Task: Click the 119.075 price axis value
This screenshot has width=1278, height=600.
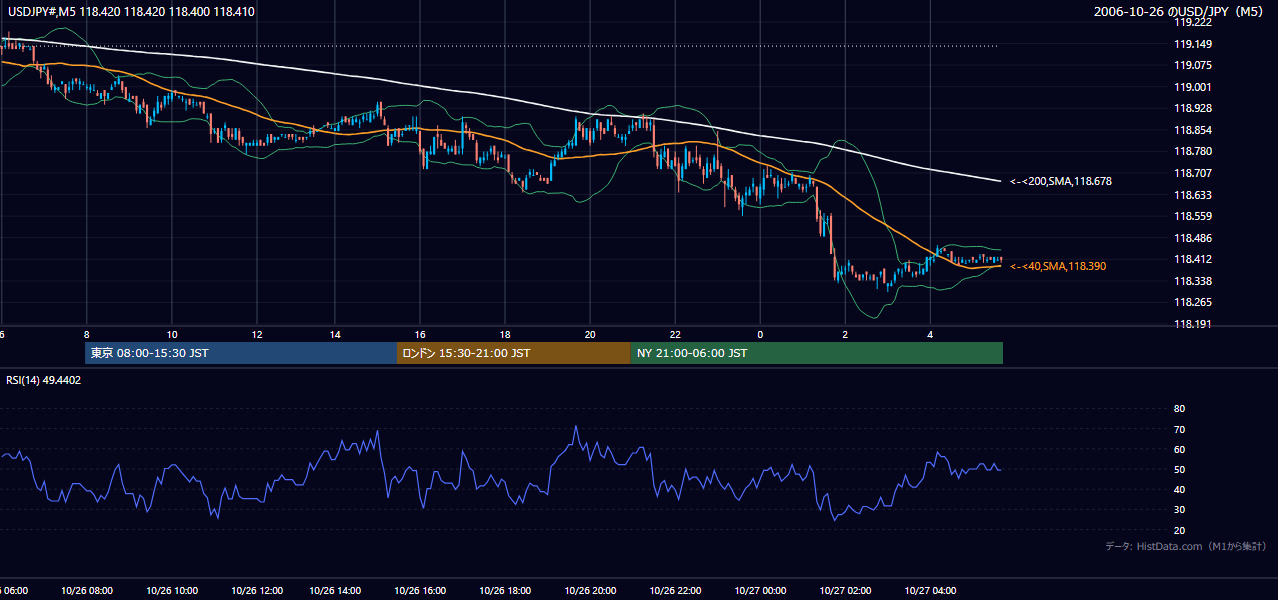Action: tap(1193, 65)
